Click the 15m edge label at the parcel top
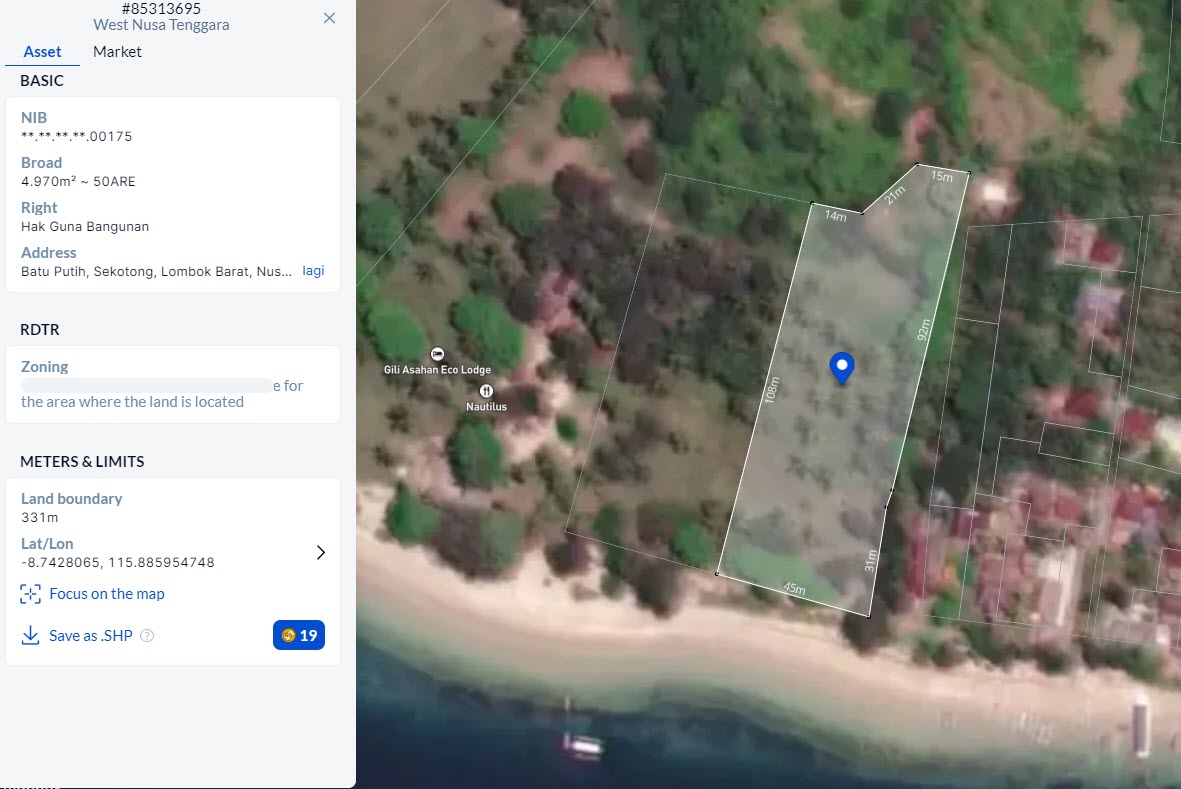The width and height of the screenshot is (1181, 789). coord(941,176)
